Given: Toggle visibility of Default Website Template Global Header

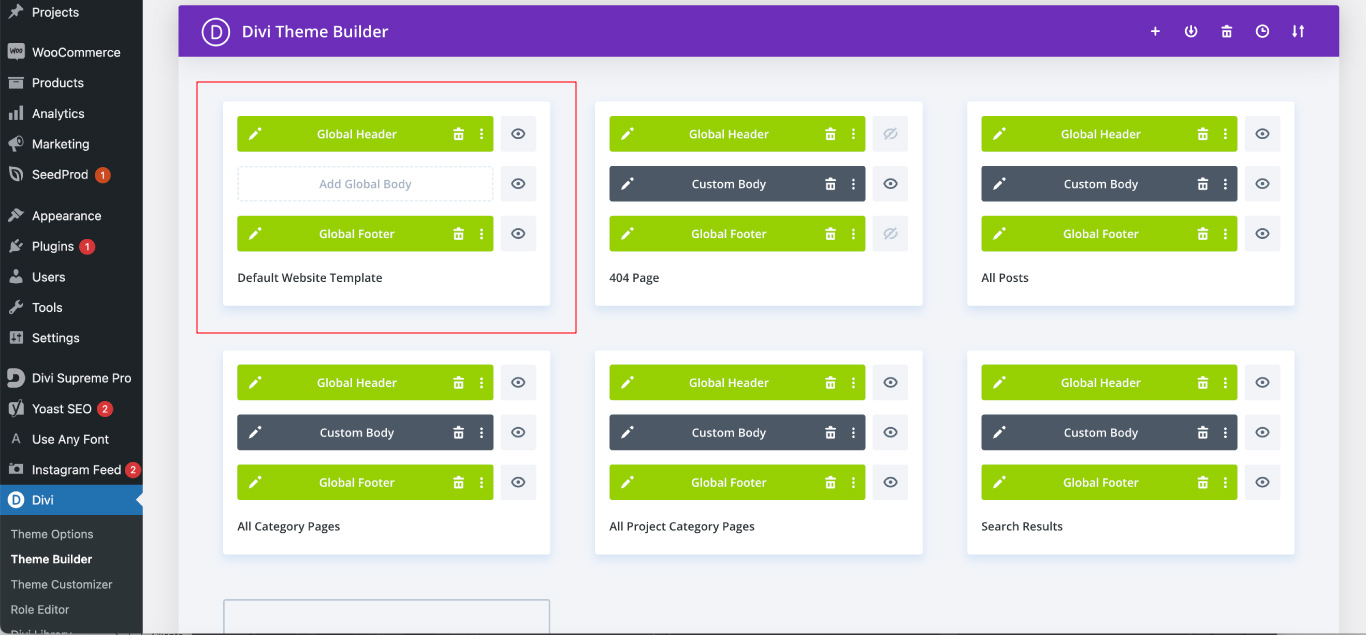Looking at the screenshot, I should point(518,134).
